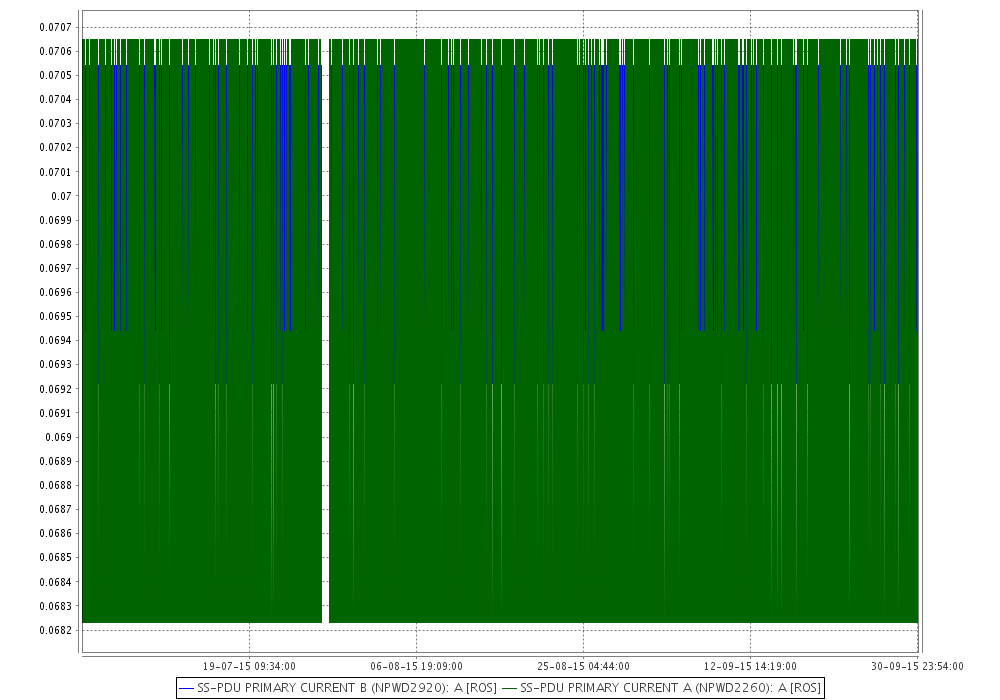Click blue line swatch in legend
Screen dimensions: 1000x700
coord(187,689)
